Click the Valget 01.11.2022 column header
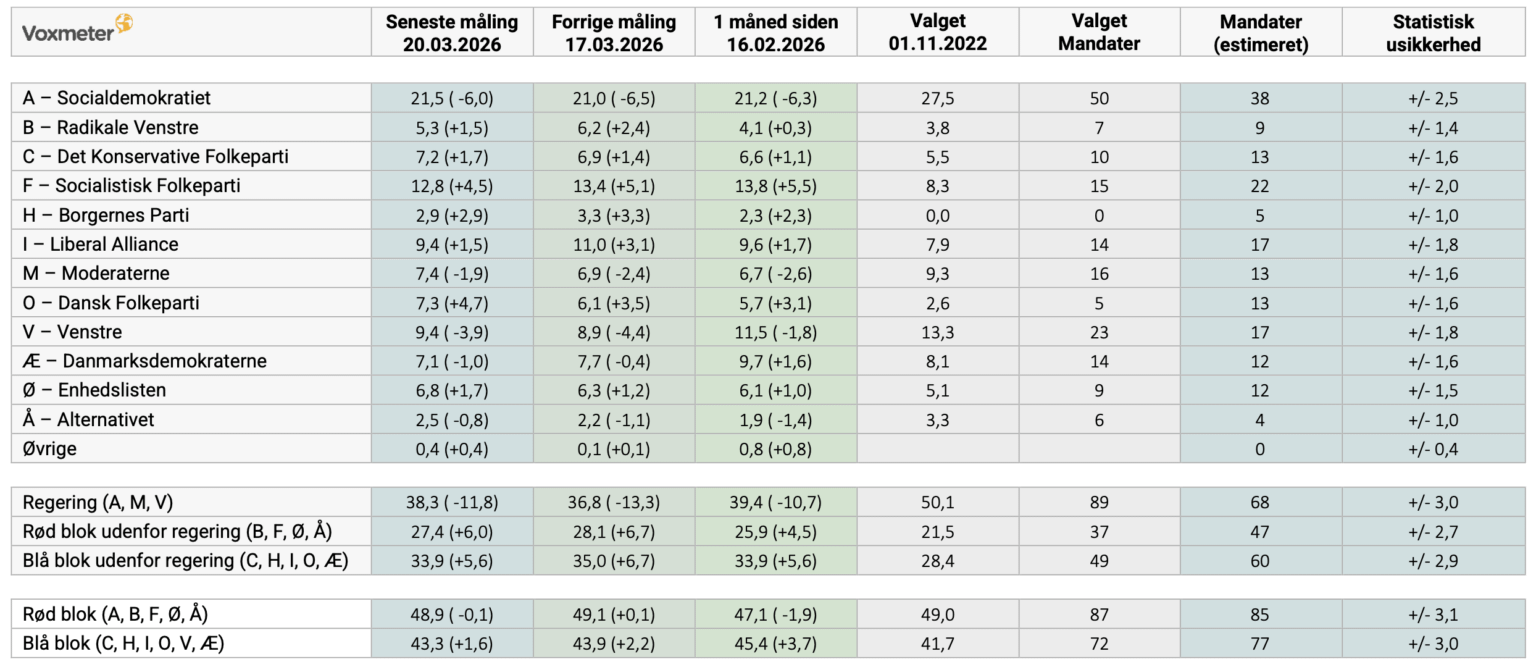This screenshot has height=667, width=1536. tap(937, 33)
